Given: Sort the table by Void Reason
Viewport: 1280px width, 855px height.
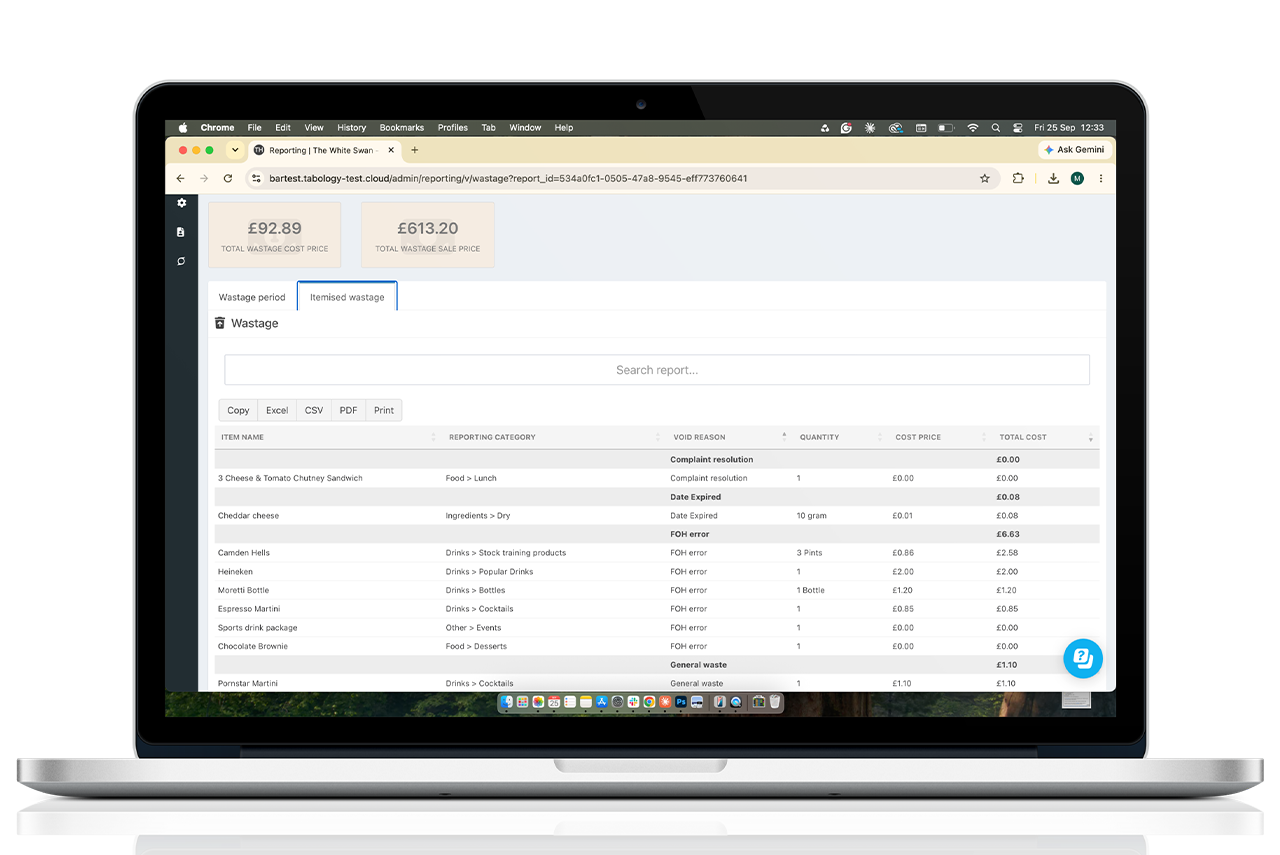Looking at the screenshot, I should tap(729, 437).
